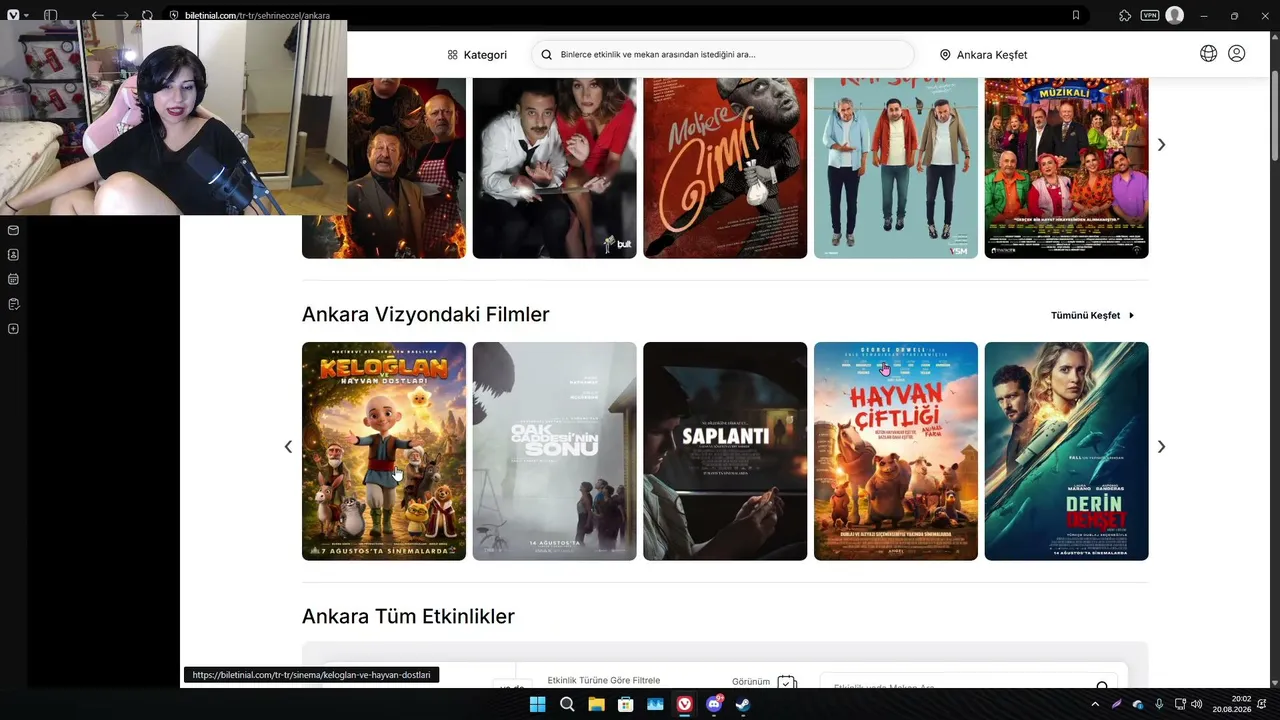Open File Explorer from the taskbar
Screen dimensions: 1280x720
tap(596, 704)
